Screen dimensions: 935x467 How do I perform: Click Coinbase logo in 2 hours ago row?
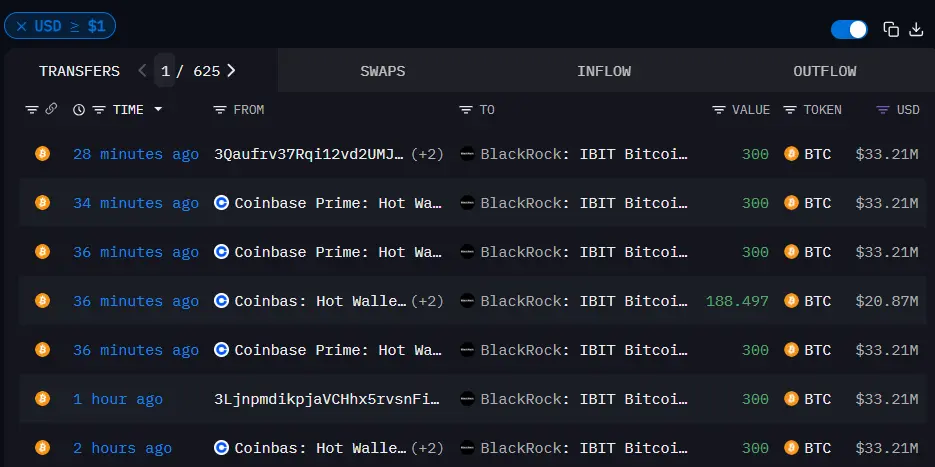tap(221, 447)
